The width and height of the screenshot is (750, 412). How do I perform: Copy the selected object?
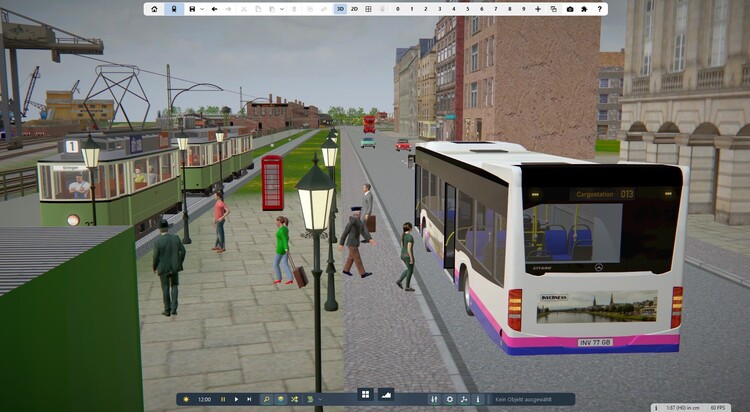click(x=258, y=9)
